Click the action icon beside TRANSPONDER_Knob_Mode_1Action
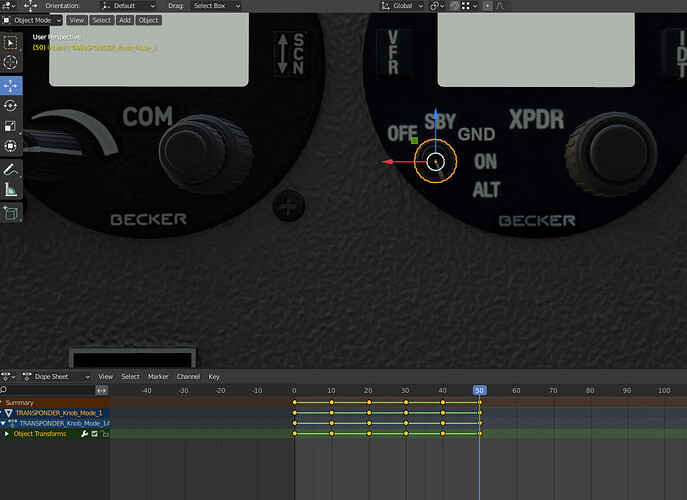 point(13,423)
